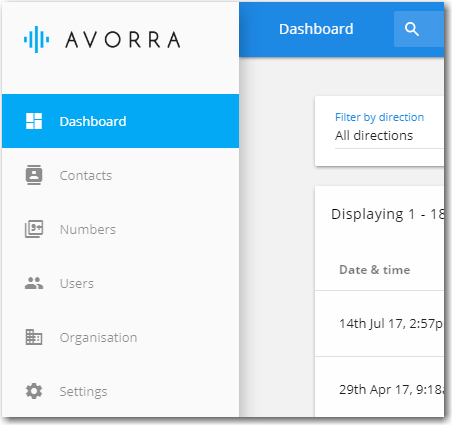Image resolution: width=452 pixels, height=425 pixels.
Task: Open the 14th Jul 17 call row
Action: click(x=379, y=324)
